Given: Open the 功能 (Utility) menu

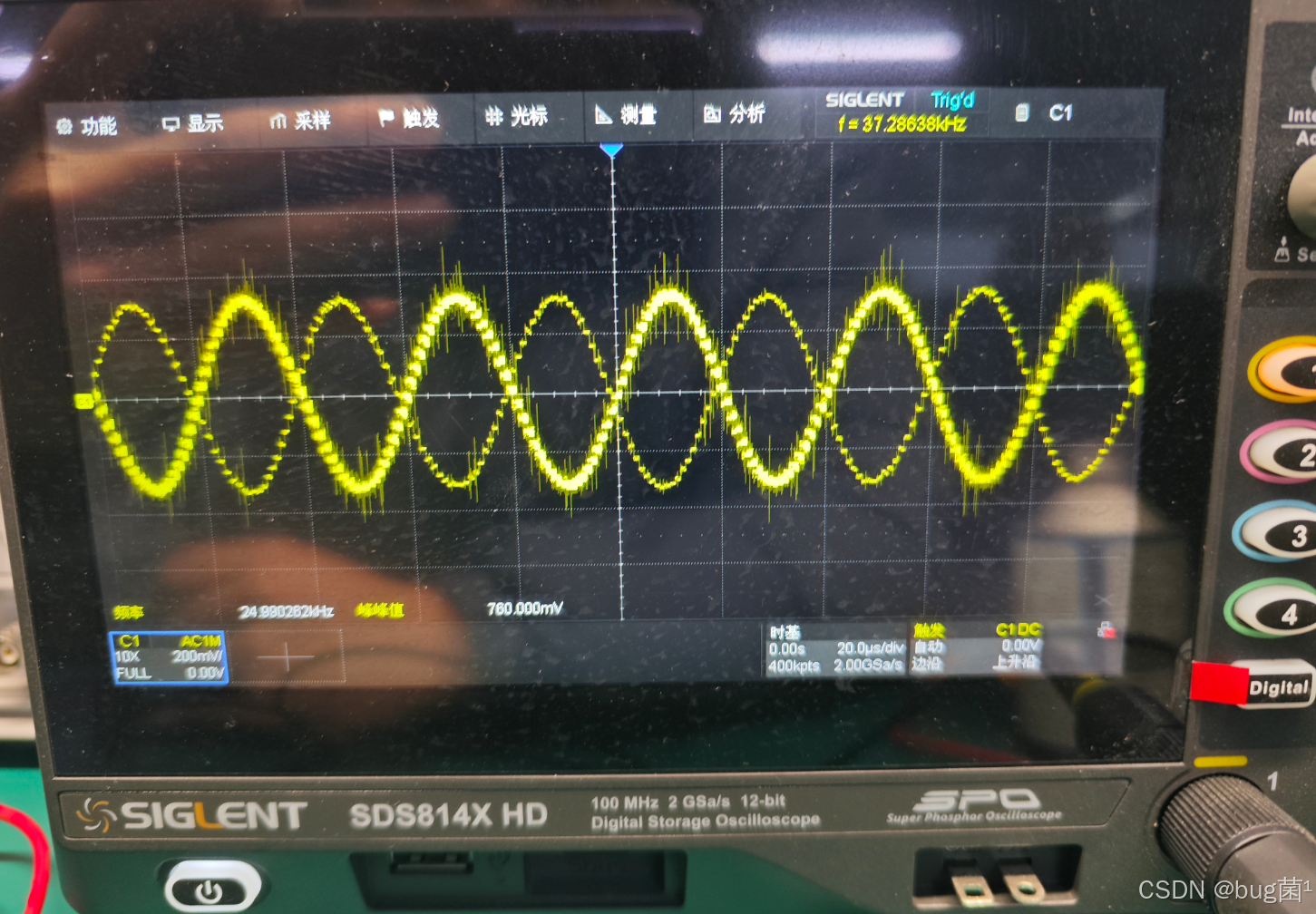Looking at the screenshot, I should (x=87, y=126).
